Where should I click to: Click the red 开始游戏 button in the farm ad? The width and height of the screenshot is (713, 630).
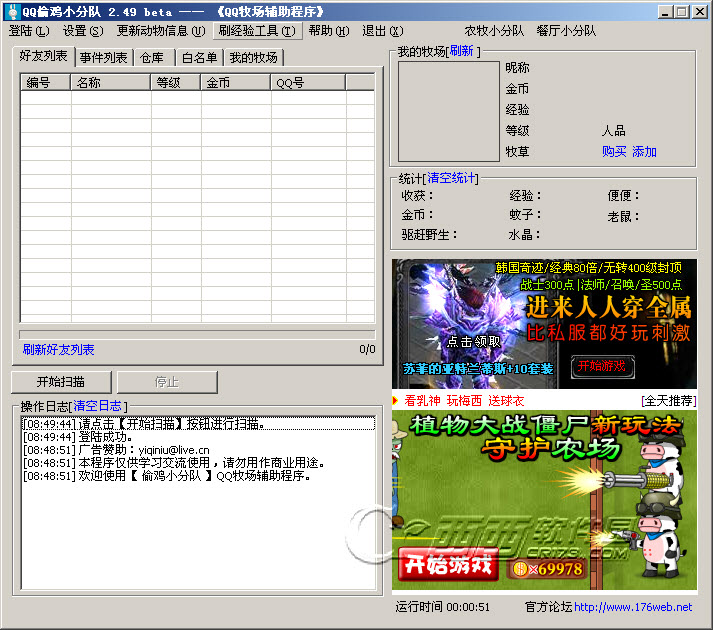tap(448, 564)
